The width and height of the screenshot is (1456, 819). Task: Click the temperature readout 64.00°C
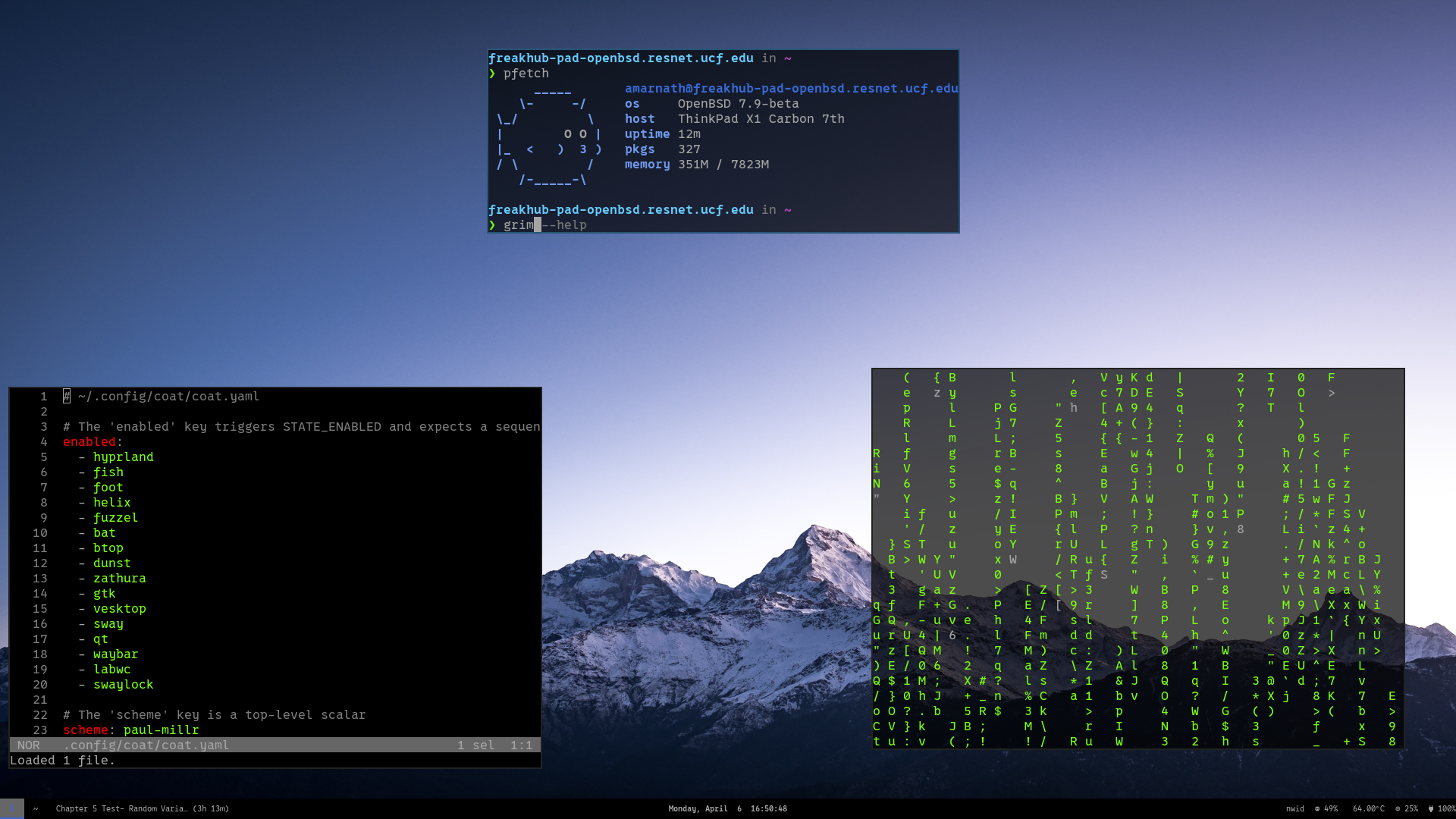tap(1367, 808)
